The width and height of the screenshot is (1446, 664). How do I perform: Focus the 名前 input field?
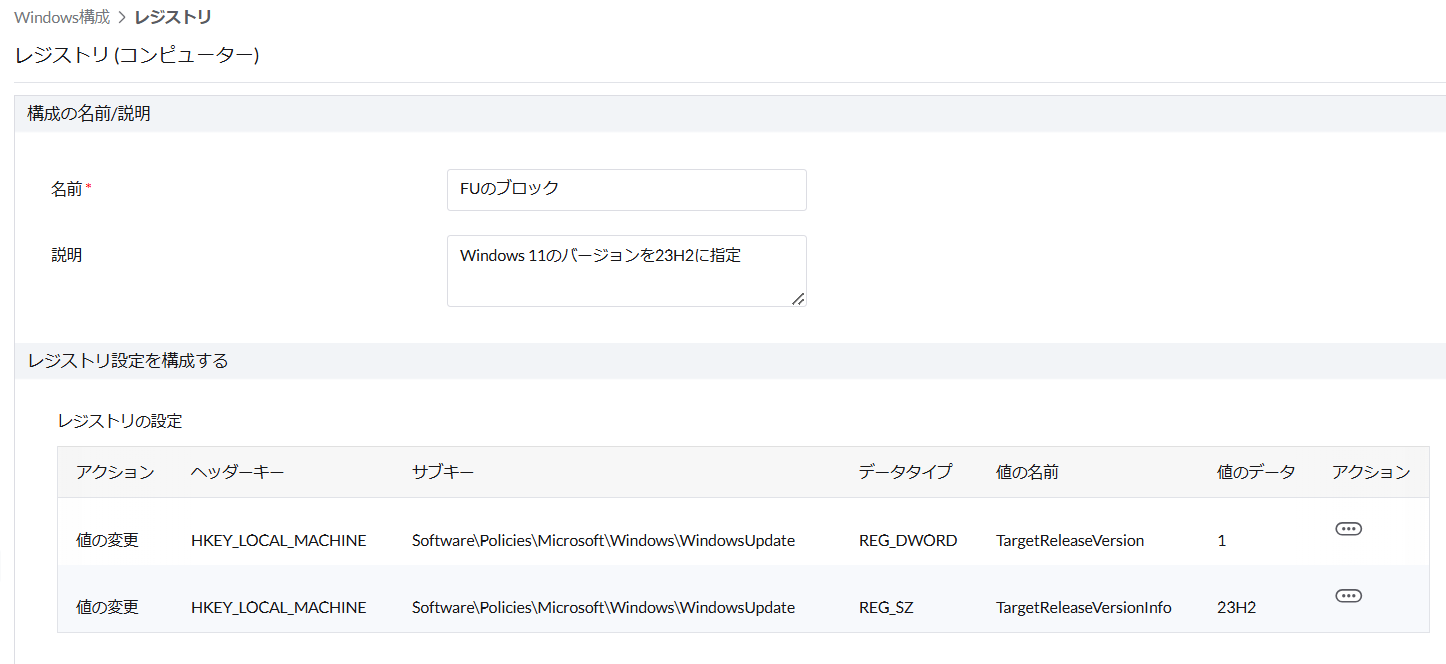click(626, 190)
